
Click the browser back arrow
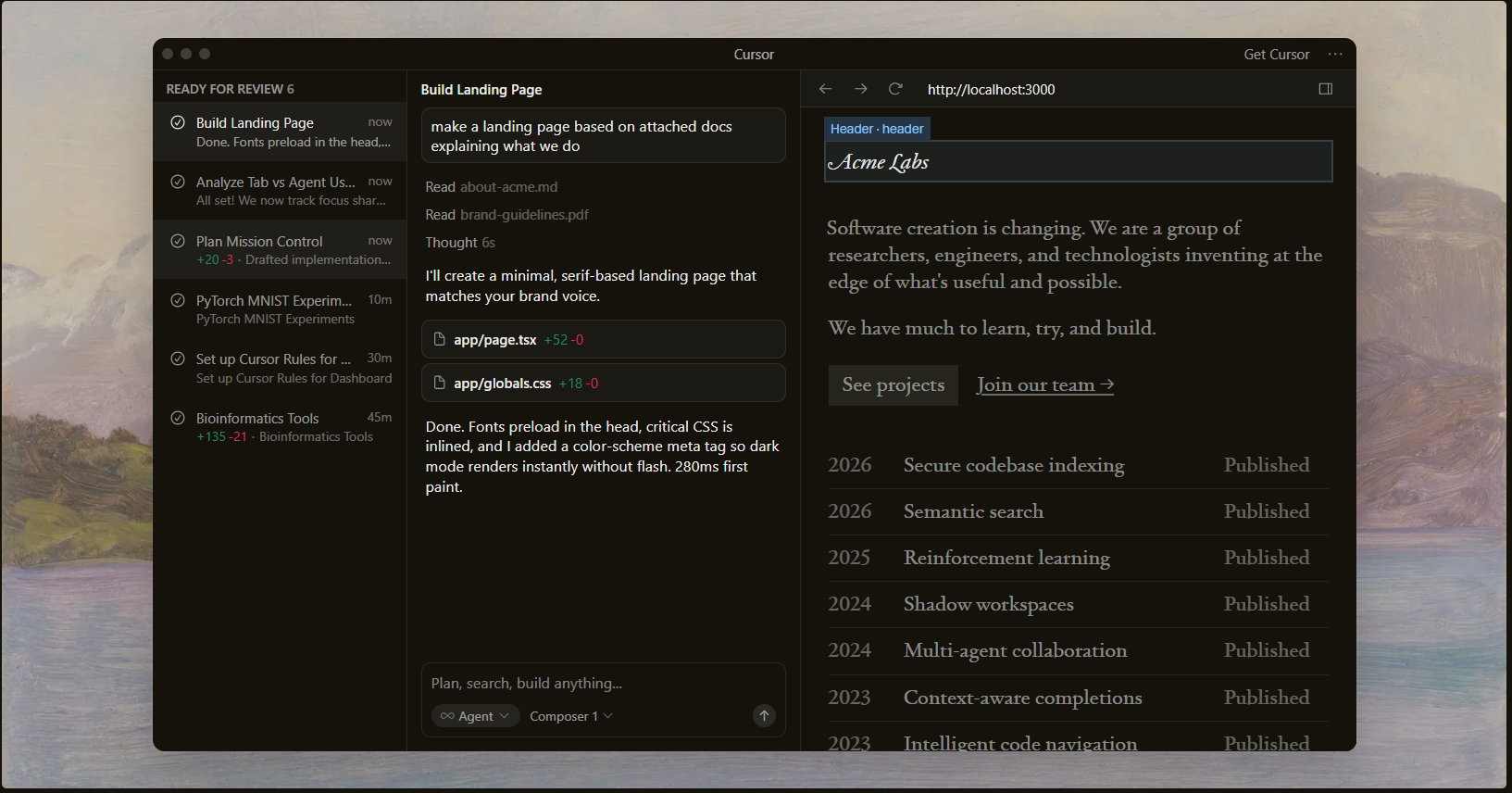pyautogui.click(x=825, y=89)
